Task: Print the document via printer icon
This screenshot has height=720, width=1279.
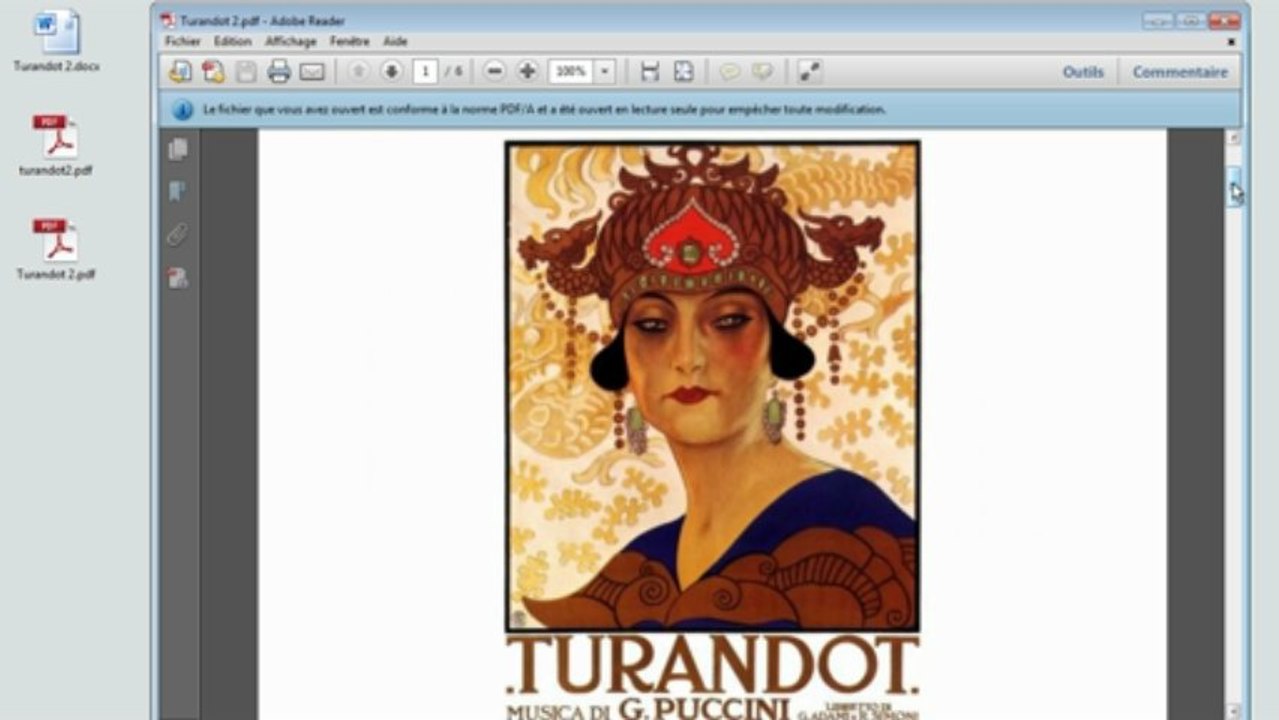Action: [279, 71]
